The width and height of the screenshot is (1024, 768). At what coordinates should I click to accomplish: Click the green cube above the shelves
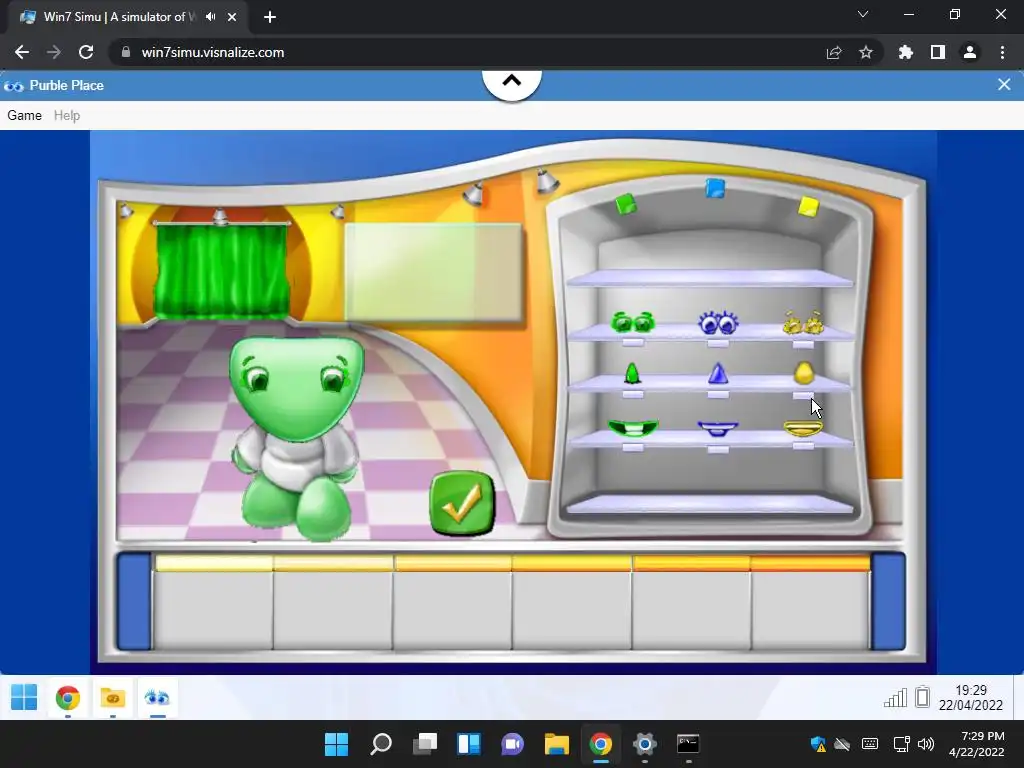point(626,204)
